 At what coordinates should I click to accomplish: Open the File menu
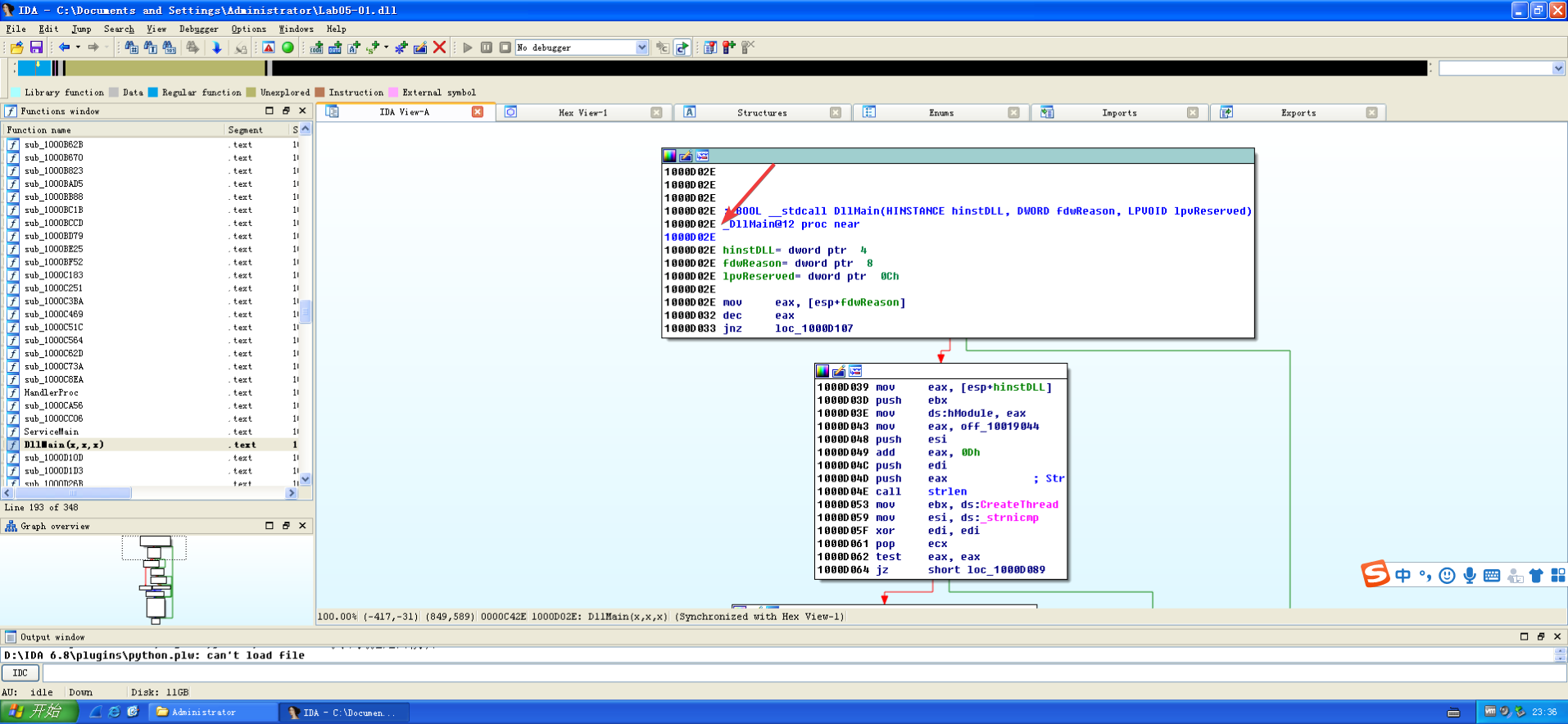(16, 29)
